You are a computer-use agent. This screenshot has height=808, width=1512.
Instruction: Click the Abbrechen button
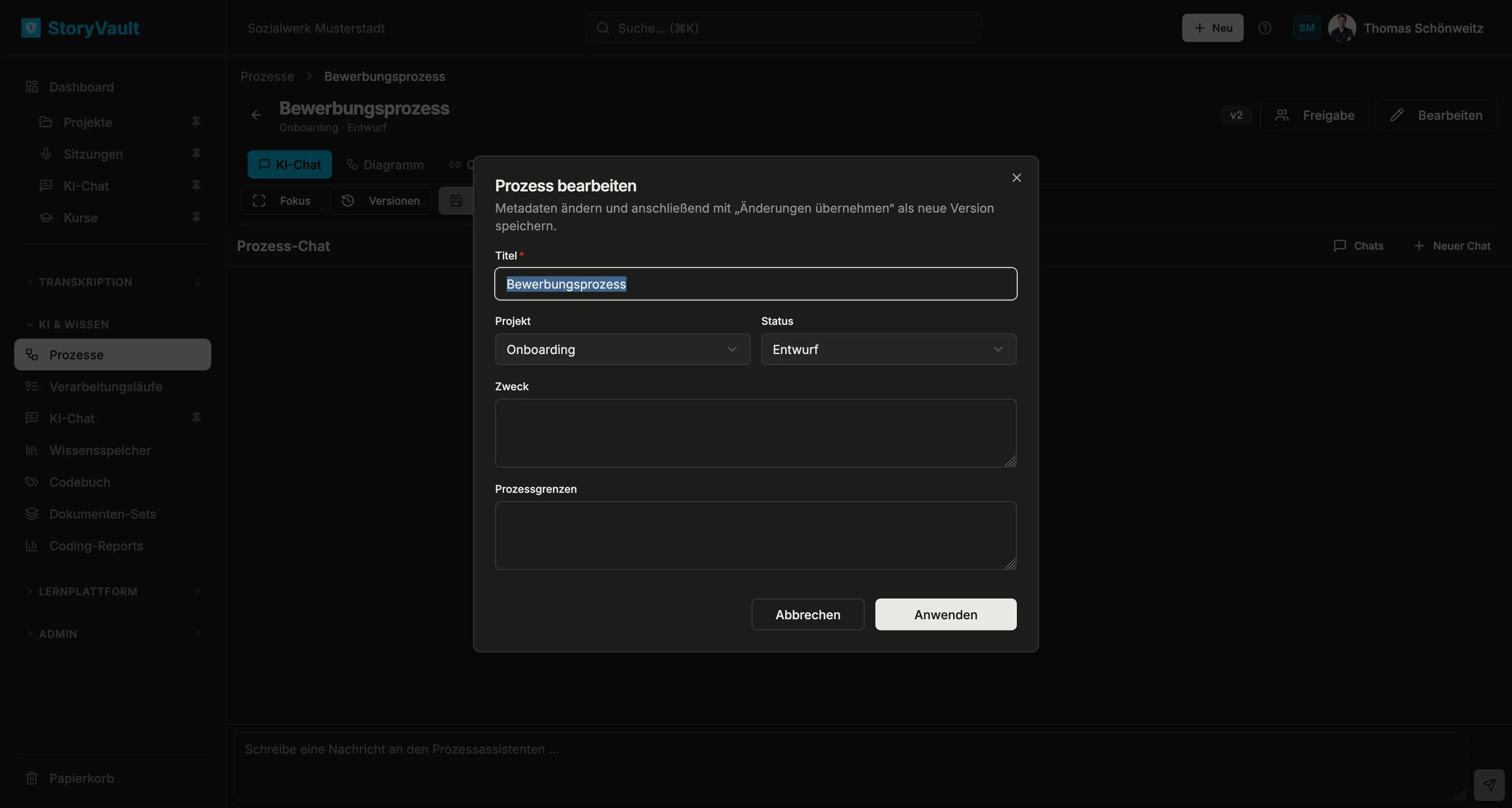[808, 614]
